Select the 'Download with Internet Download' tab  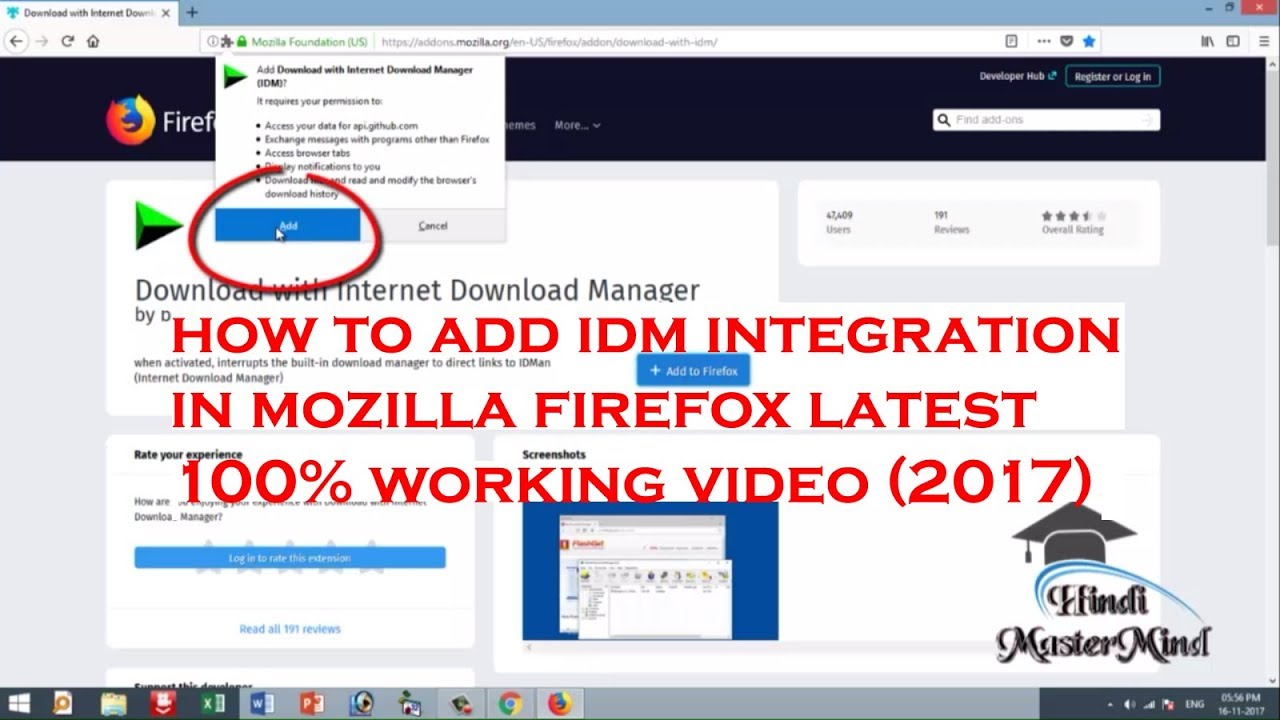click(89, 13)
